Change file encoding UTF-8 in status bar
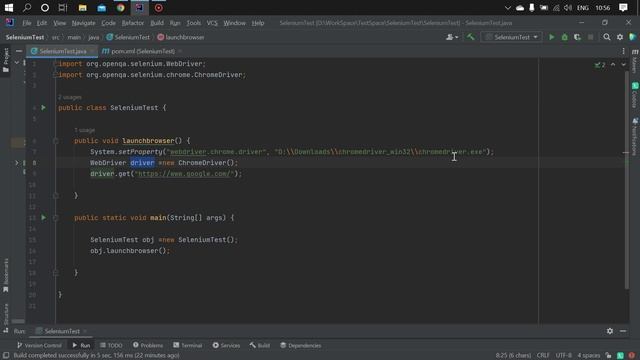This screenshot has height=360, width=640. click(564, 356)
